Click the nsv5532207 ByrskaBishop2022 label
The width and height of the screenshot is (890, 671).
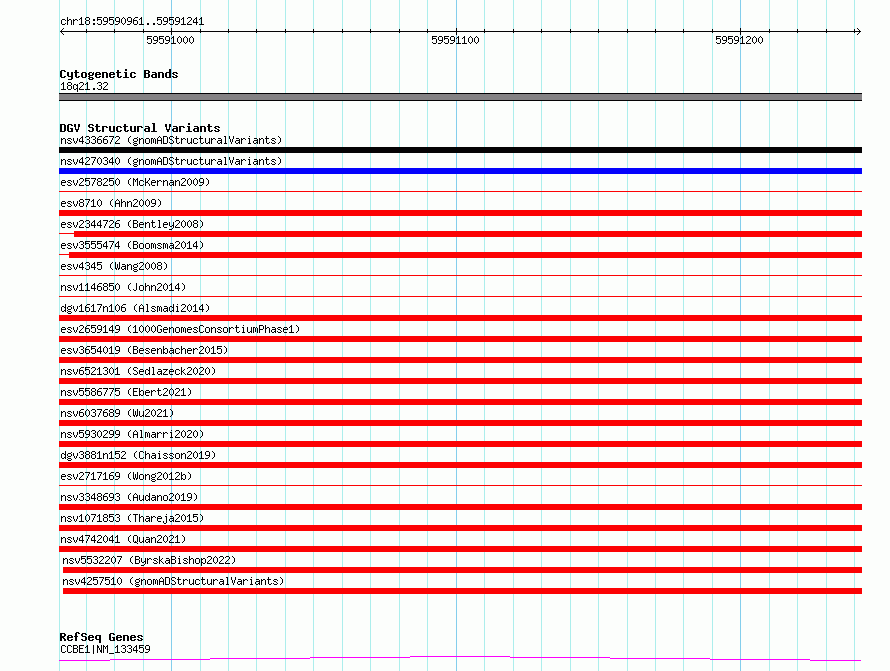coord(149,560)
